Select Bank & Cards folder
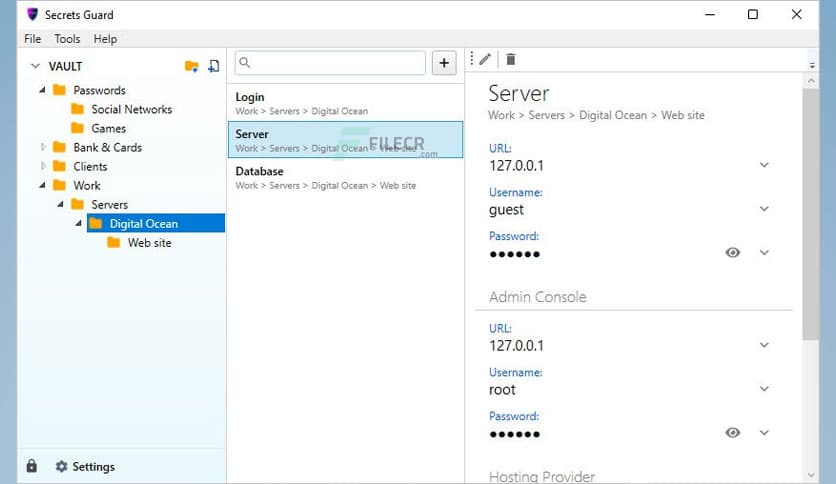 click(x=108, y=148)
